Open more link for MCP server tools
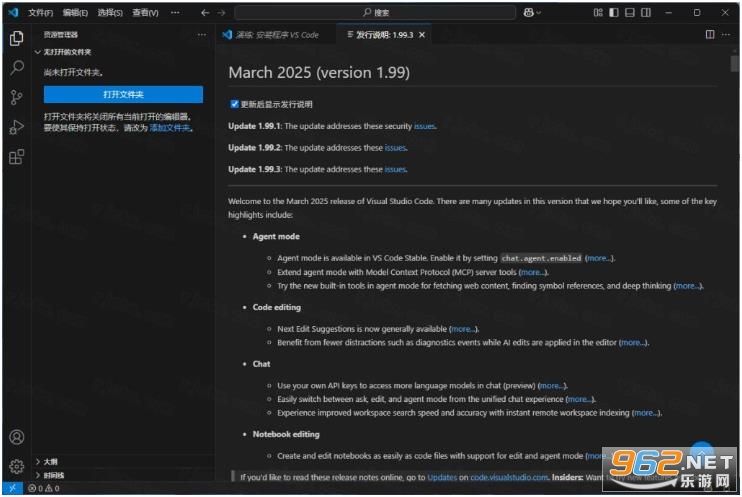Viewport: 742px width, 497px height. coord(533,272)
